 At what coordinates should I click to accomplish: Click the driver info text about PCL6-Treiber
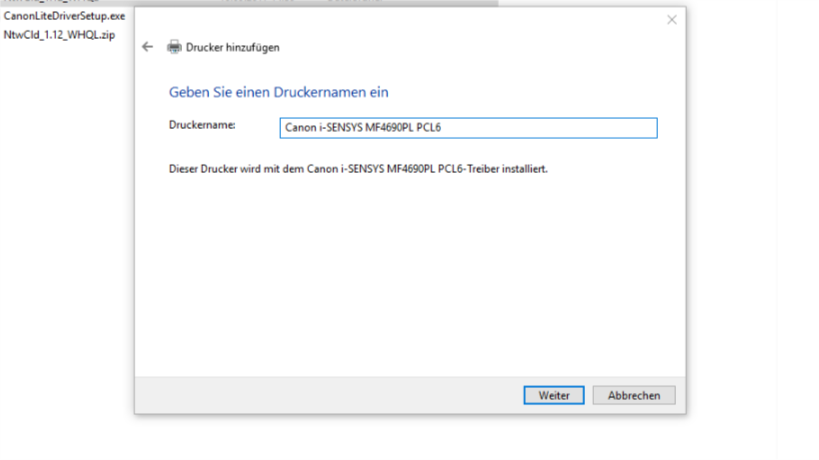click(x=358, y=169)
